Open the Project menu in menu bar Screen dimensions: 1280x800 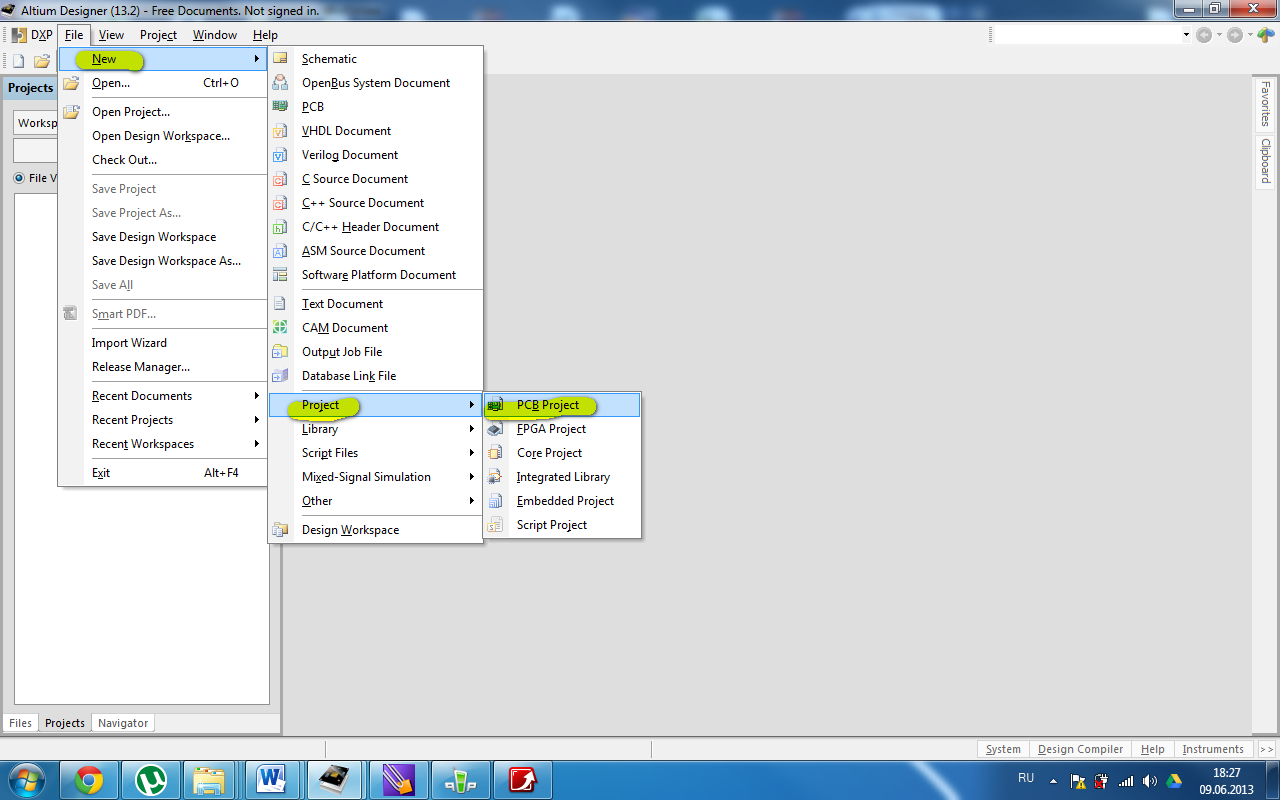(158, 35)
